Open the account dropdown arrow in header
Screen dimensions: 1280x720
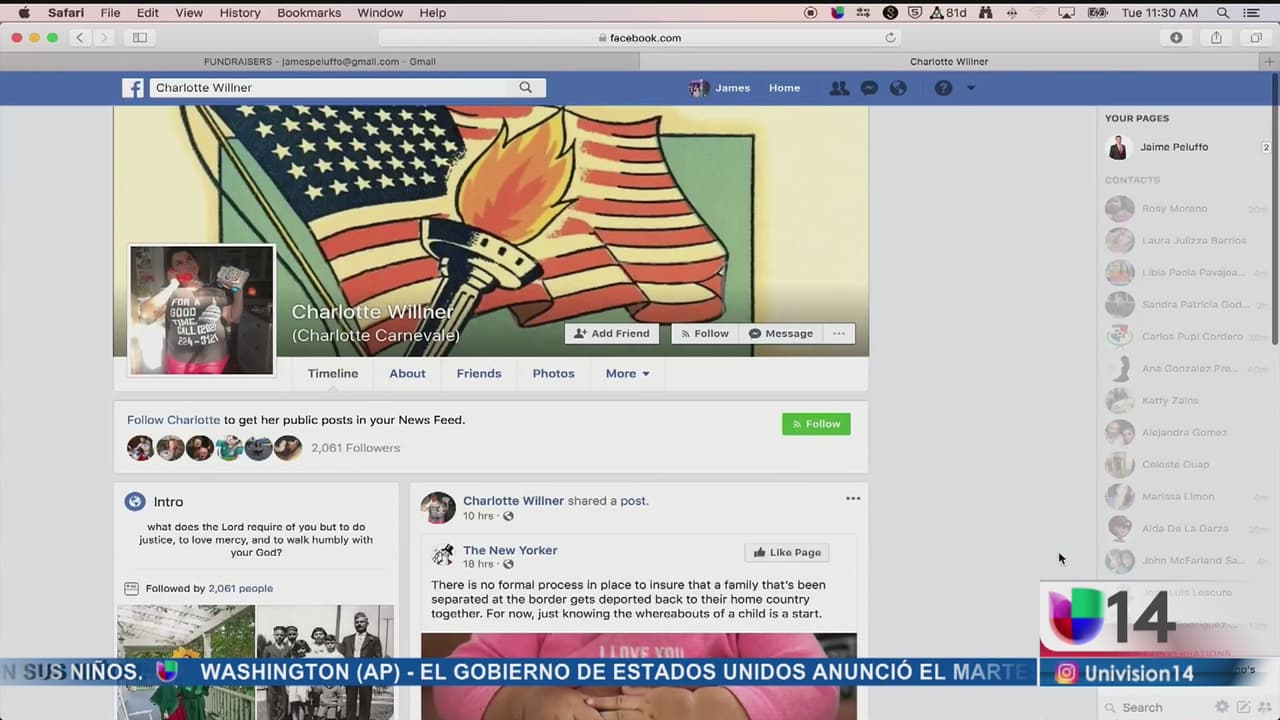(970, 88)
